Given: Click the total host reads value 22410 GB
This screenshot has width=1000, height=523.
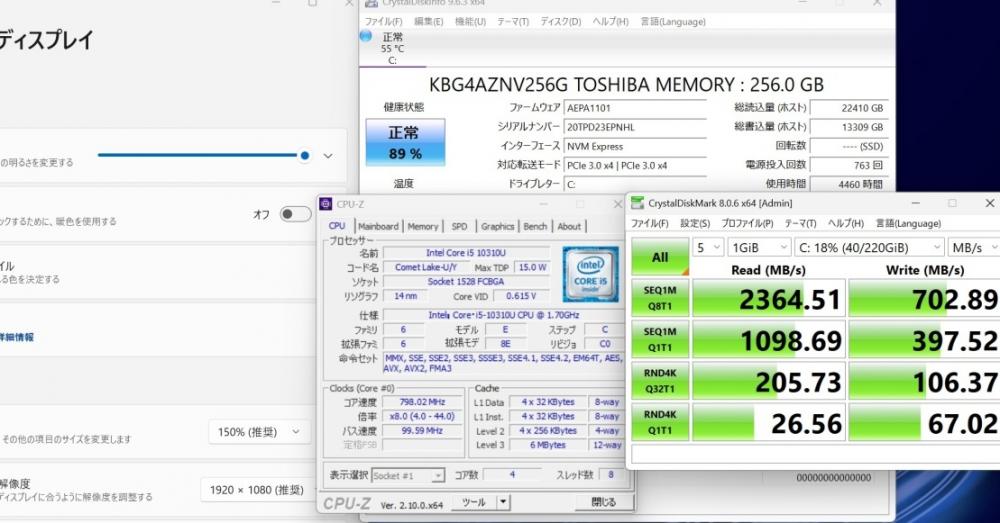Looking at the screenshot, I should coord(849,108).
